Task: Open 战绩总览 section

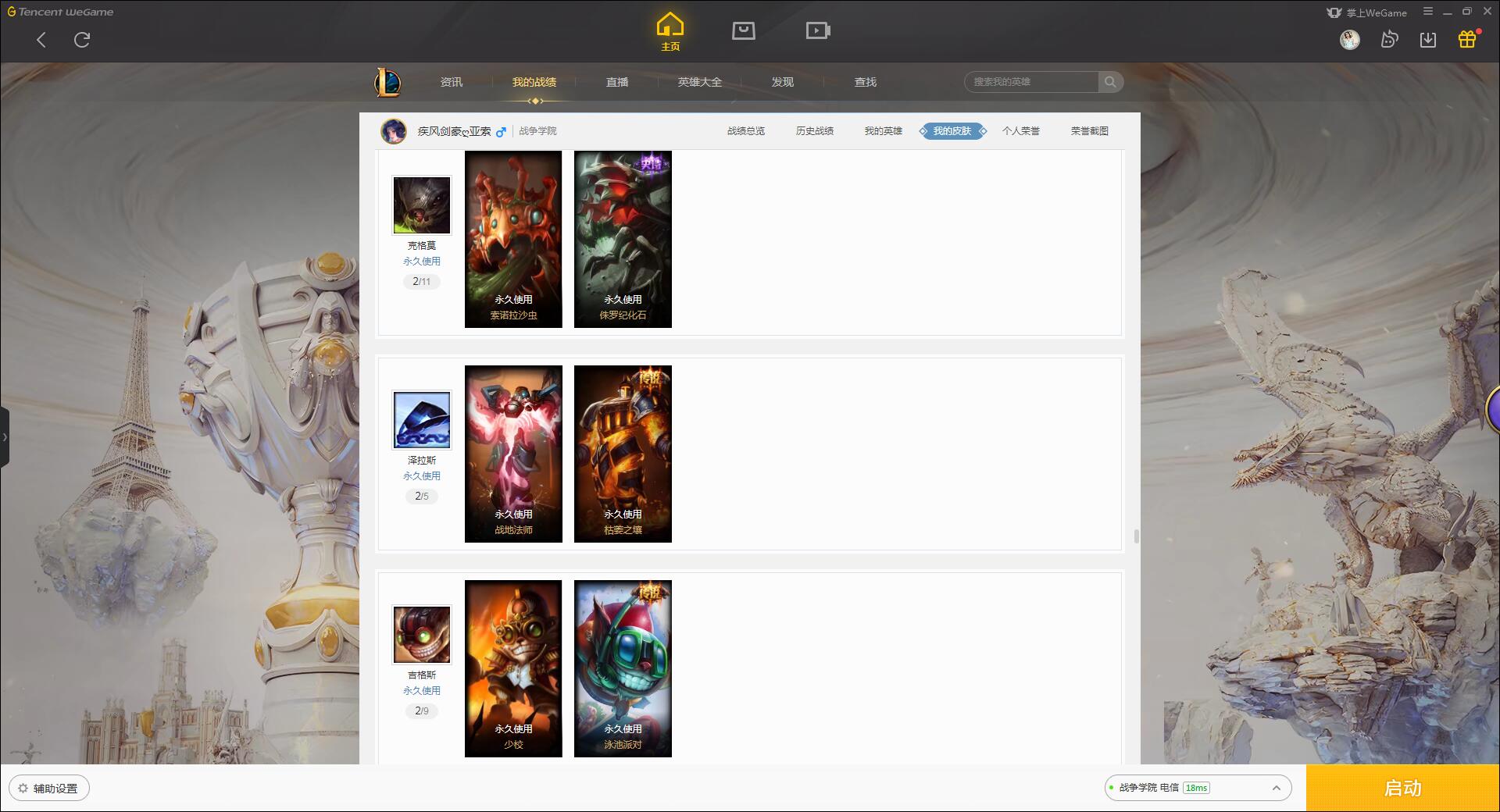Action: click(746, 131)
